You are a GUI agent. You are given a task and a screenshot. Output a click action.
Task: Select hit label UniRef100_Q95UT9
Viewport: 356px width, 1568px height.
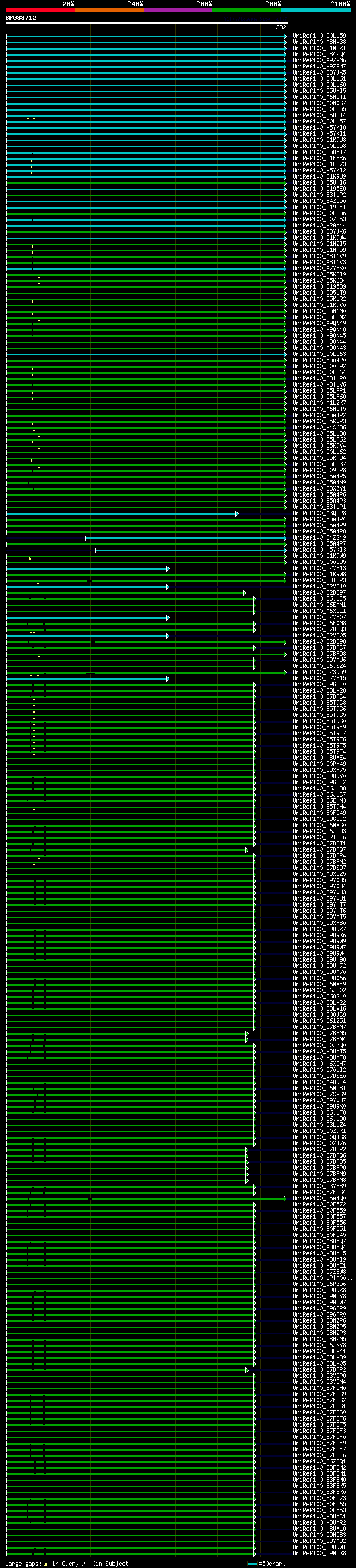(x=319, y=293)
